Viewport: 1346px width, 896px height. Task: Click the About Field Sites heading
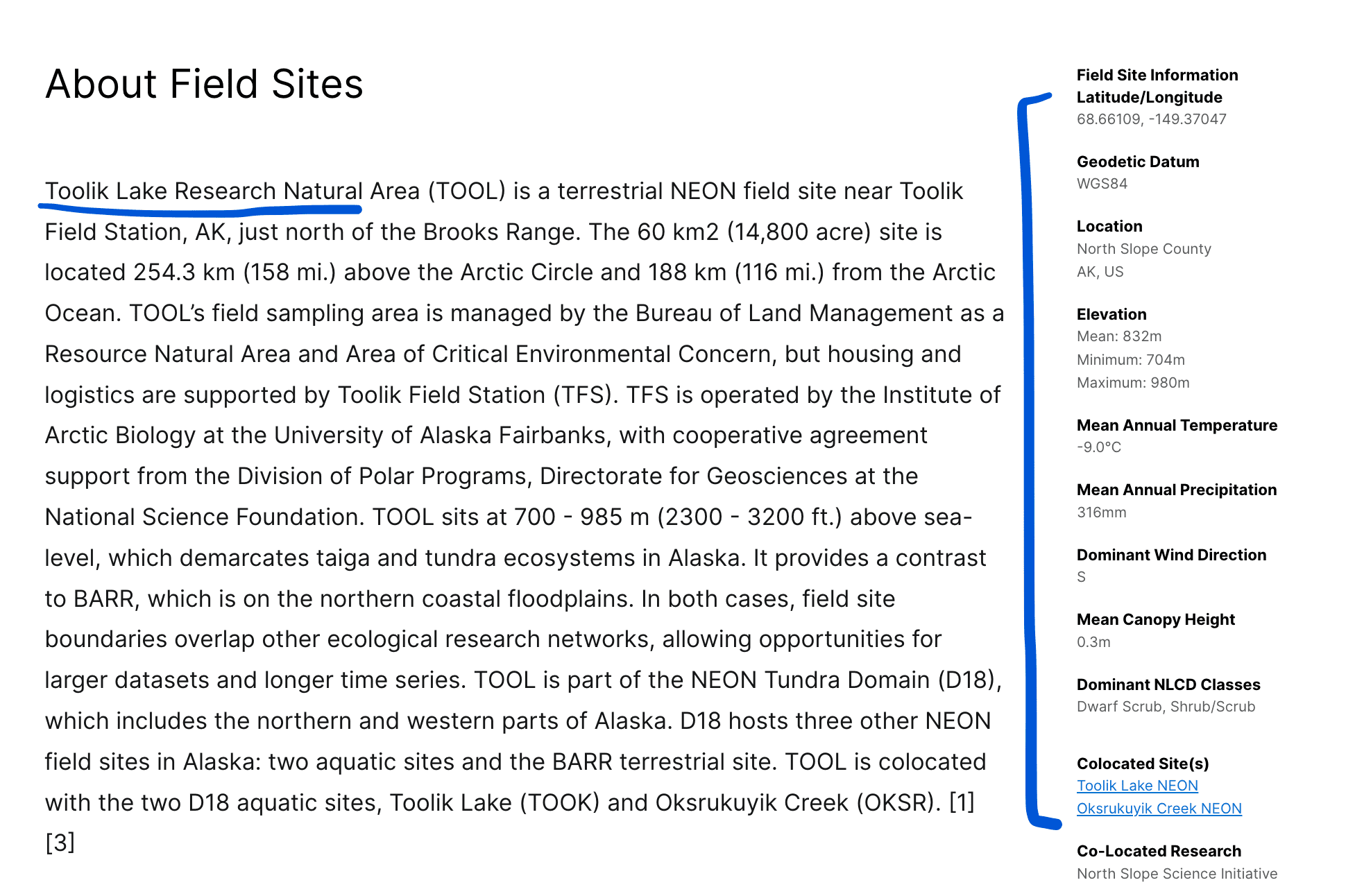pos(203,84)
